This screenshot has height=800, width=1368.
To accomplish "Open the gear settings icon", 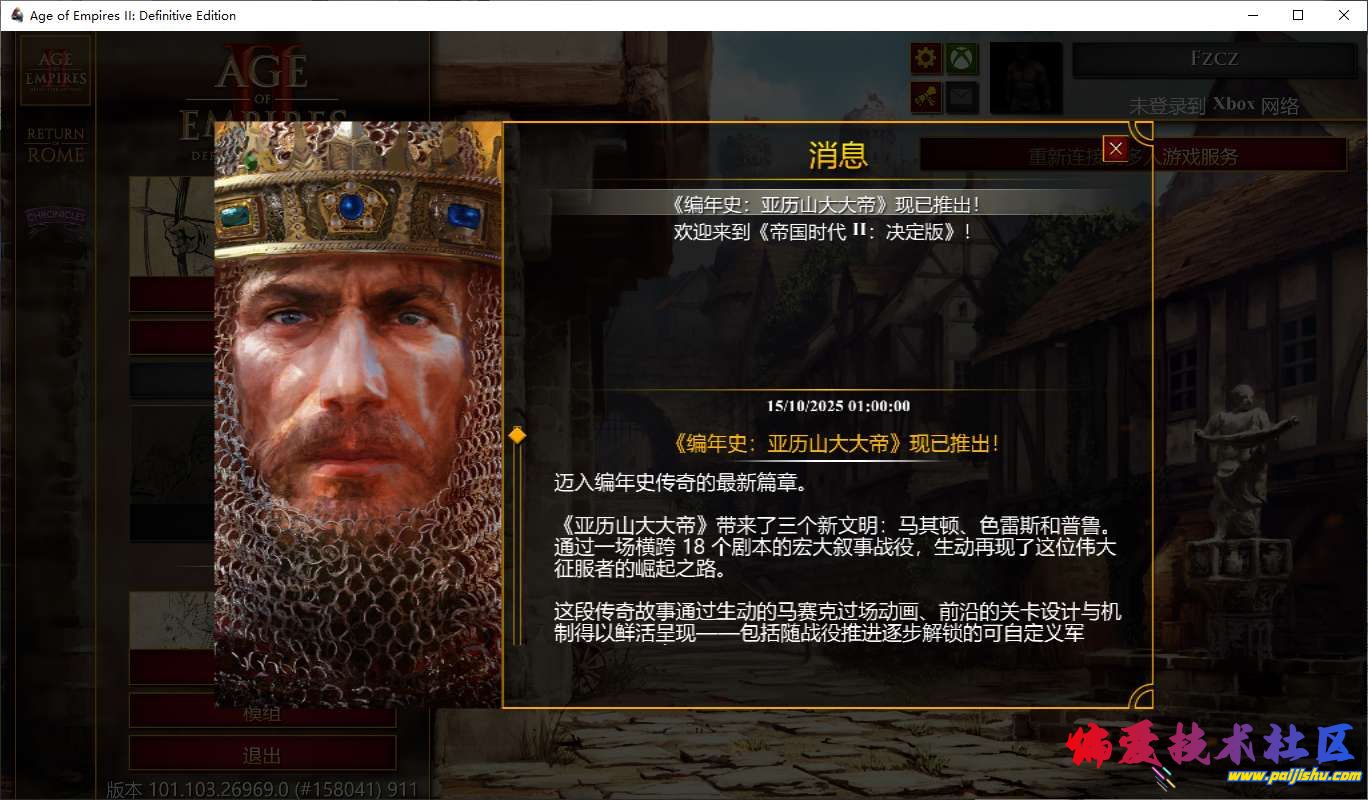I will [926, 58].
